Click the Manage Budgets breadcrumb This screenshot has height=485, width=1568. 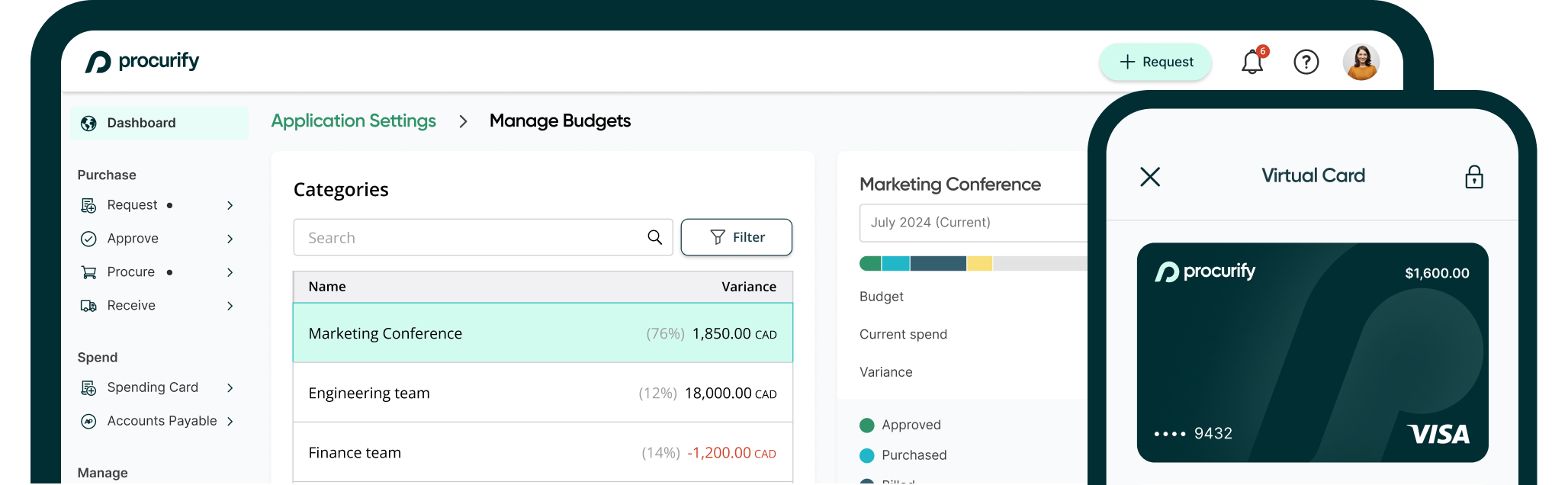pyautogui.click(x=560, y=120)
